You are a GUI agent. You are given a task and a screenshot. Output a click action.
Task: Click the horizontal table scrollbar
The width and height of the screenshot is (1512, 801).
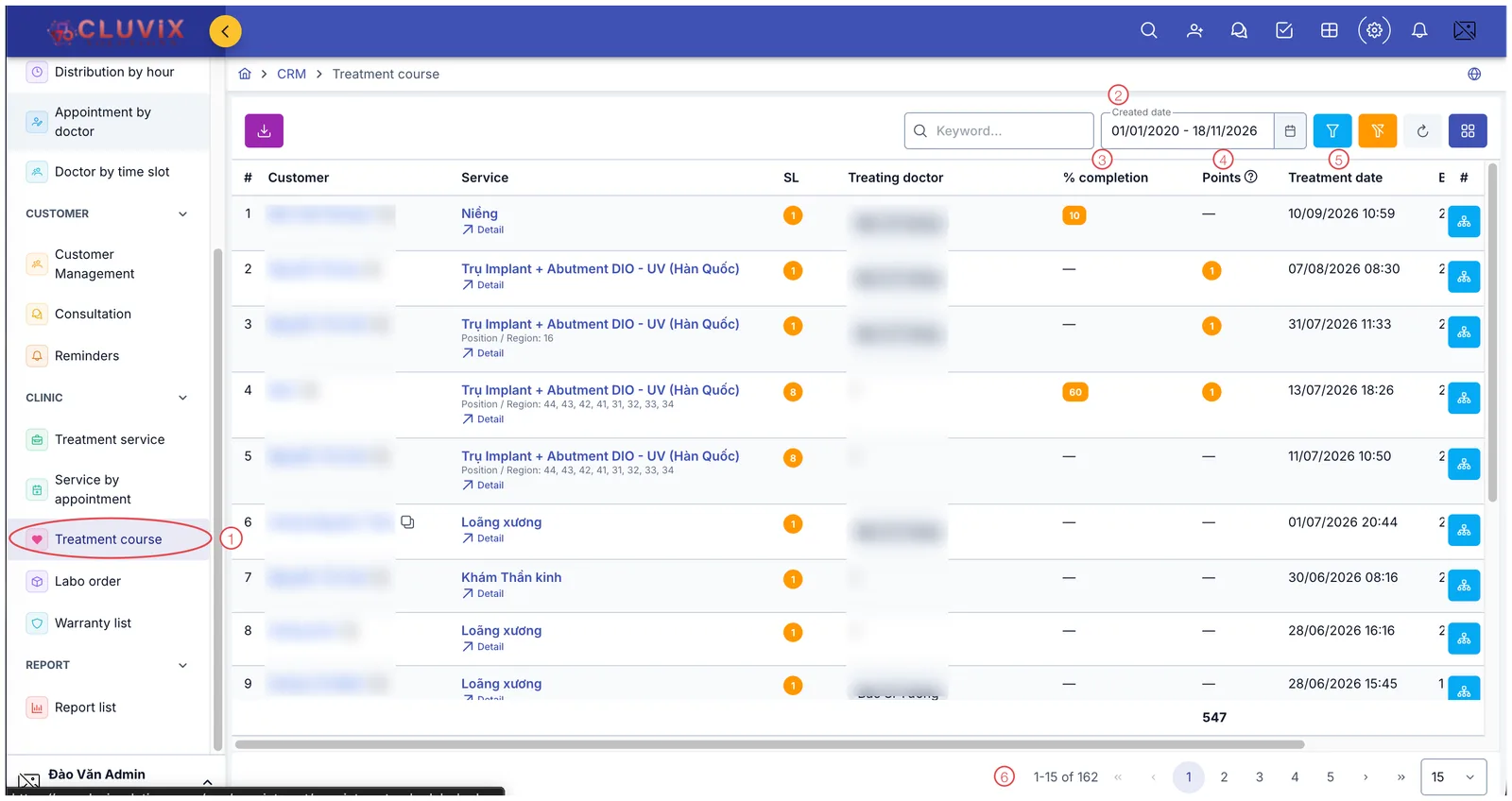click(x=769, y=744)
